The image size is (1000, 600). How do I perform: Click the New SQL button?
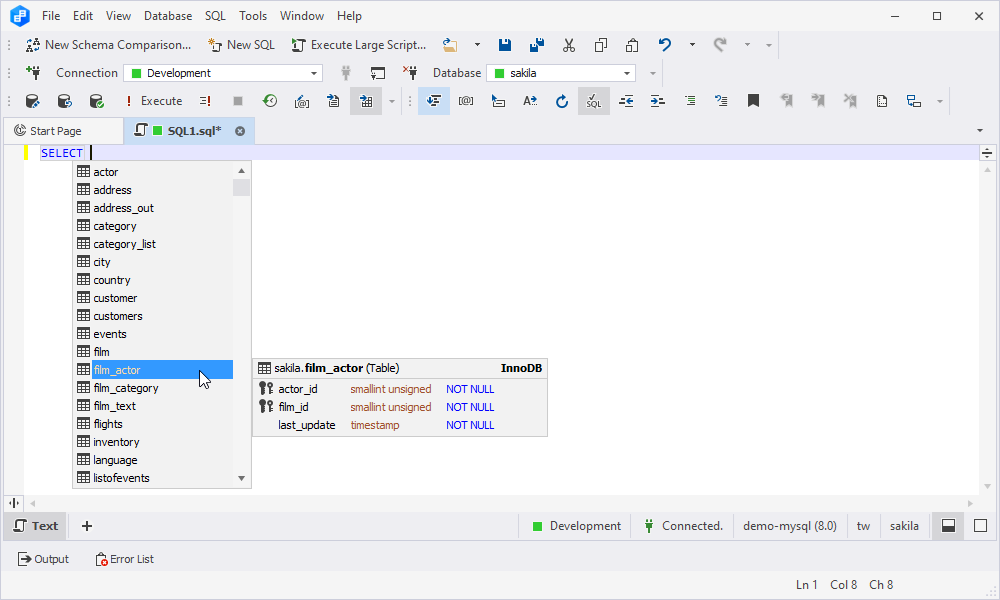coord(242,45)
